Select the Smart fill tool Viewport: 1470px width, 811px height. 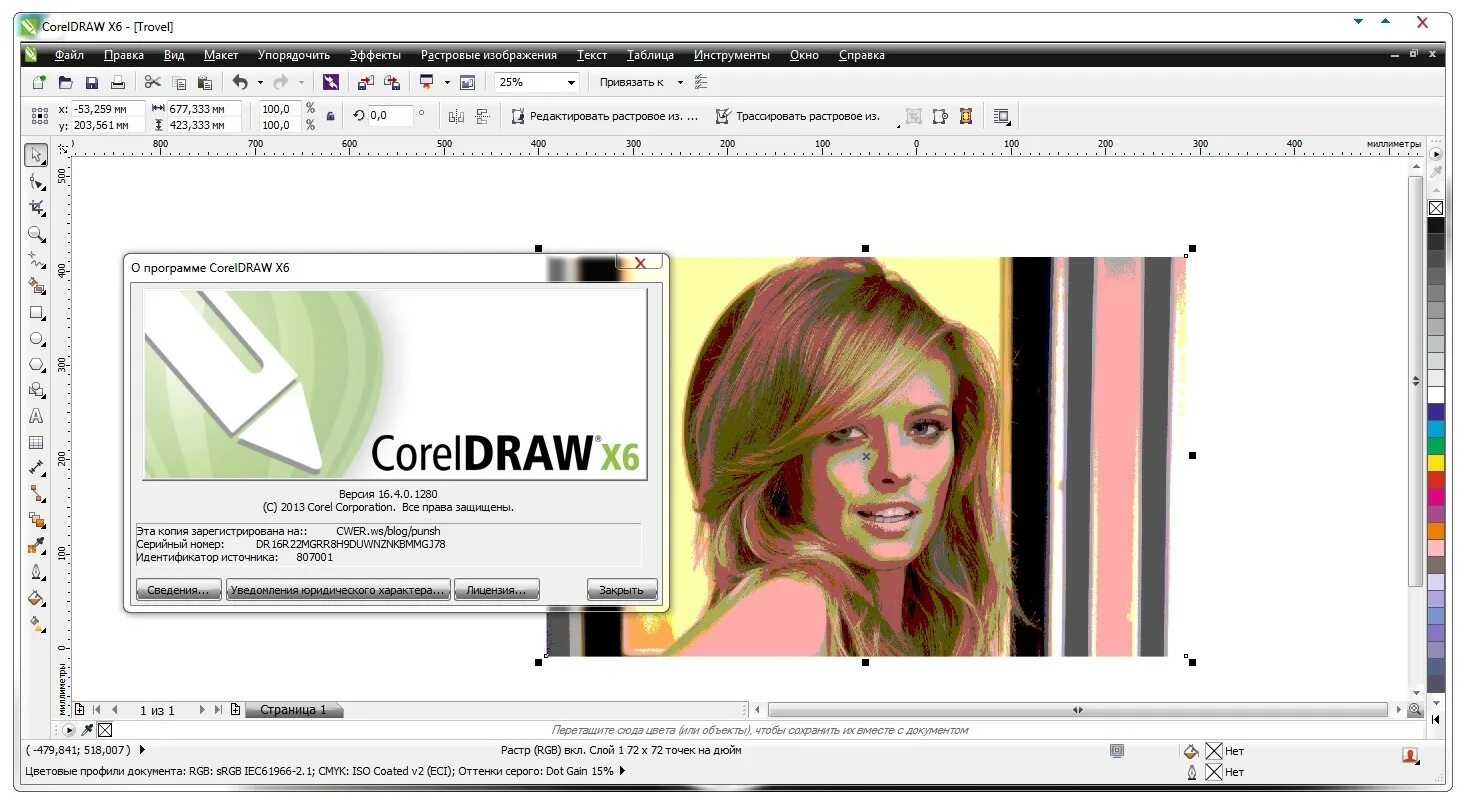pos(37,286)
